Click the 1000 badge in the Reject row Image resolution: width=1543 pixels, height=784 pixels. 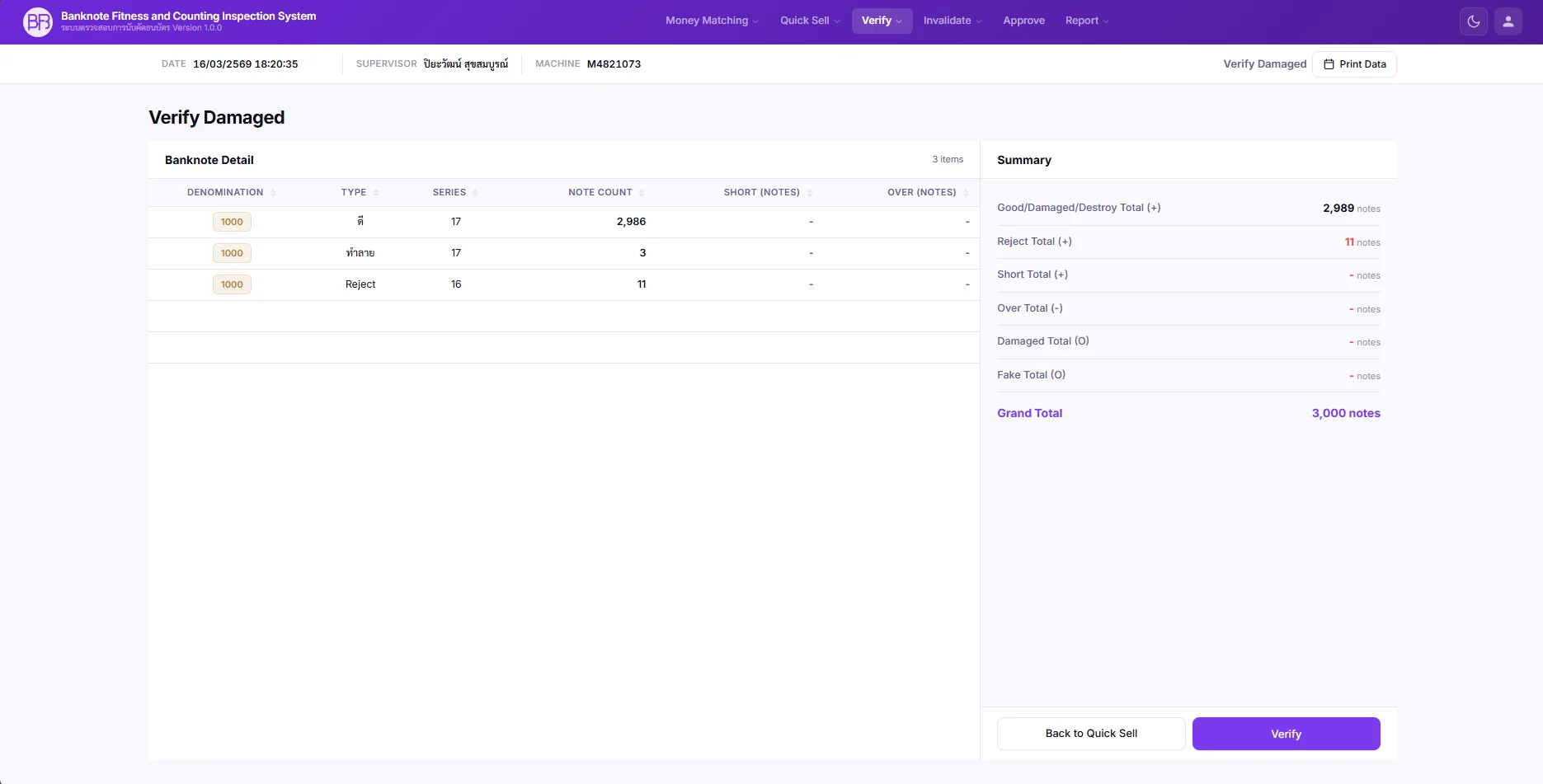pos(232,284)
